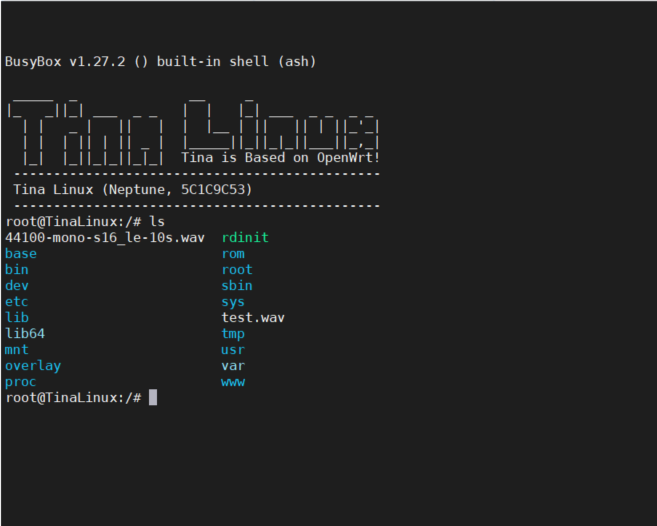Image resolution: width=657 pixels, height=526 pixels.
Task: Click the tmp directory name
Action: tap(232, 334)
